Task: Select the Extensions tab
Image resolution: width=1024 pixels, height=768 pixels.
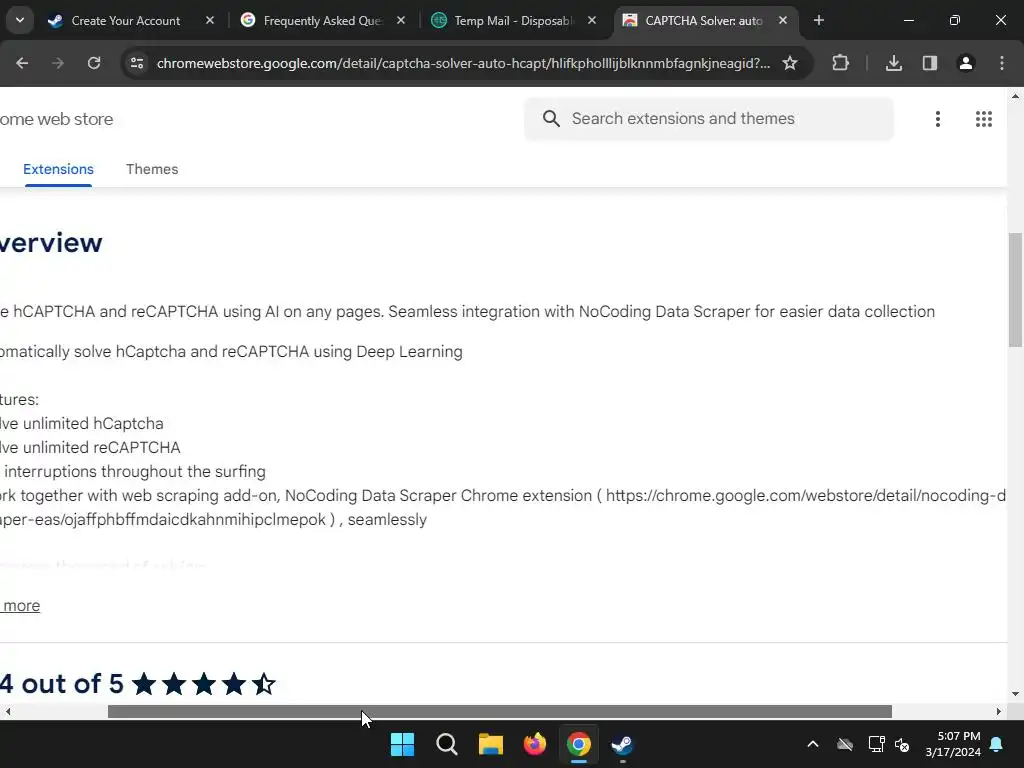Action: pos(58,169)
